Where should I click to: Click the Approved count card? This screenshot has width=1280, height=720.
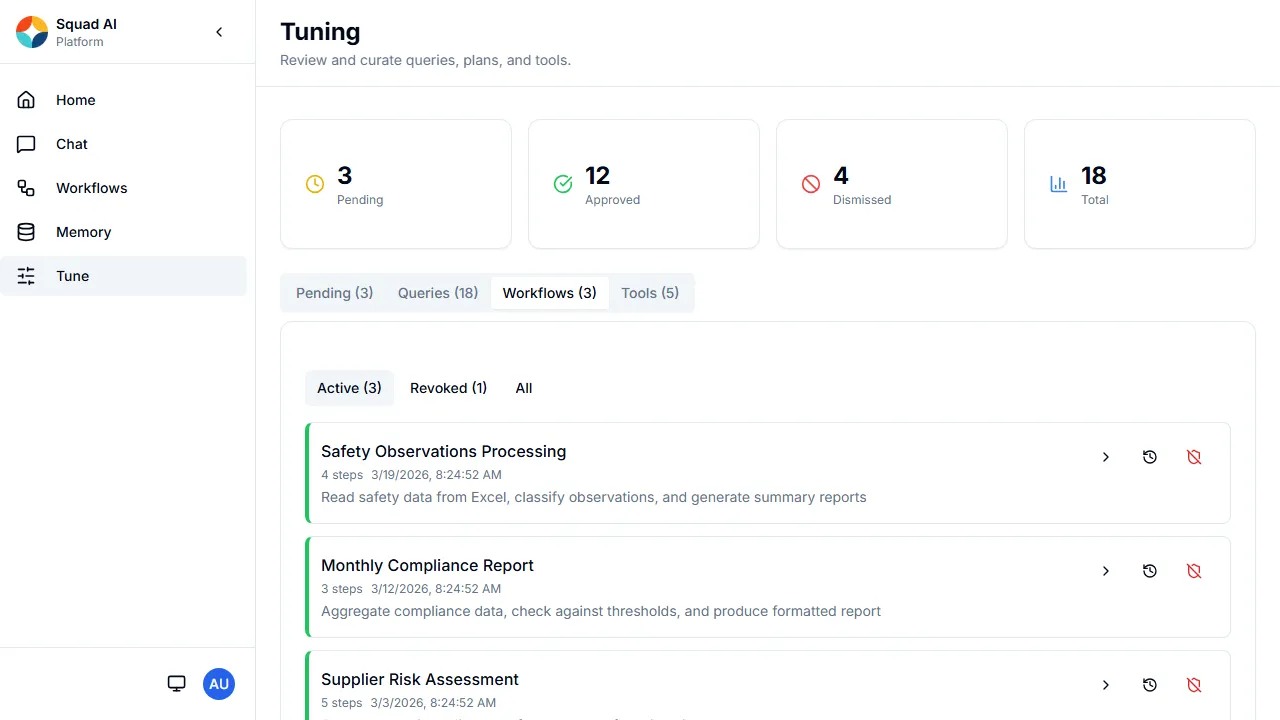pyautogui.click(x=644, y=184)
